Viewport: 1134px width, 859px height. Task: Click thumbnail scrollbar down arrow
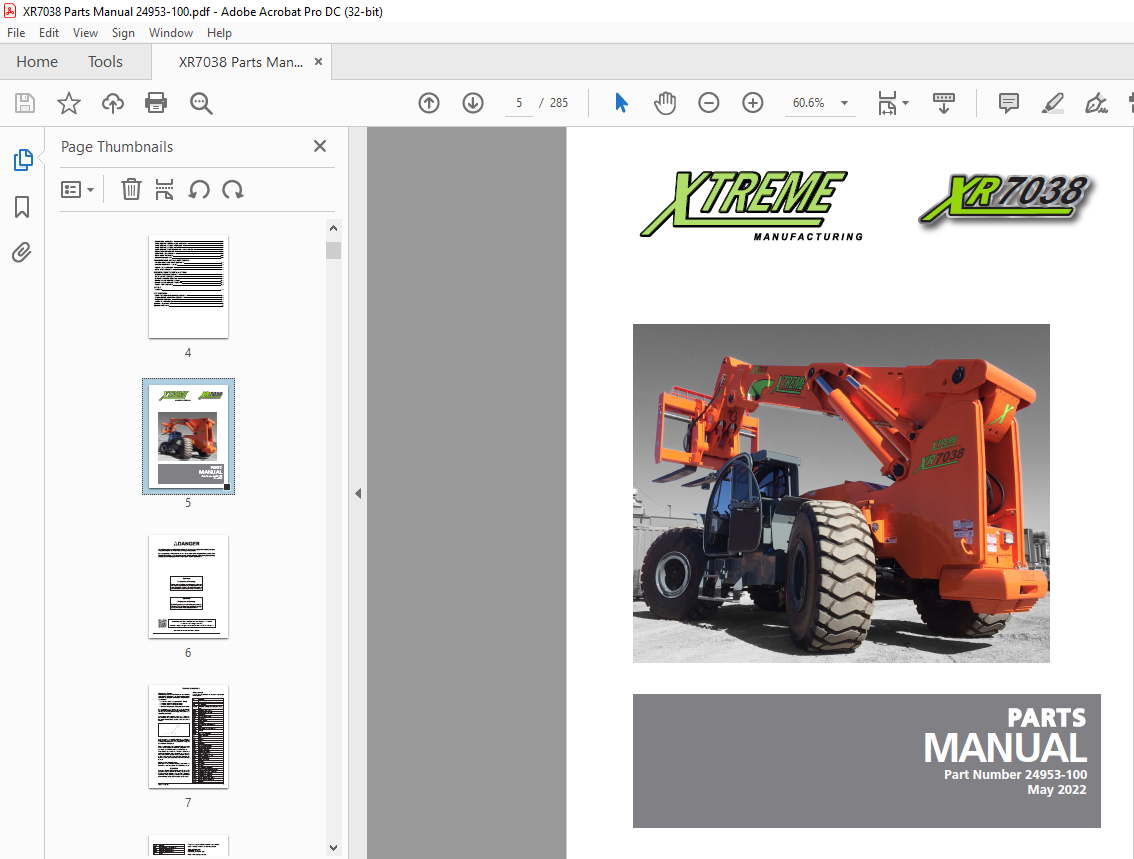(333, 847)
